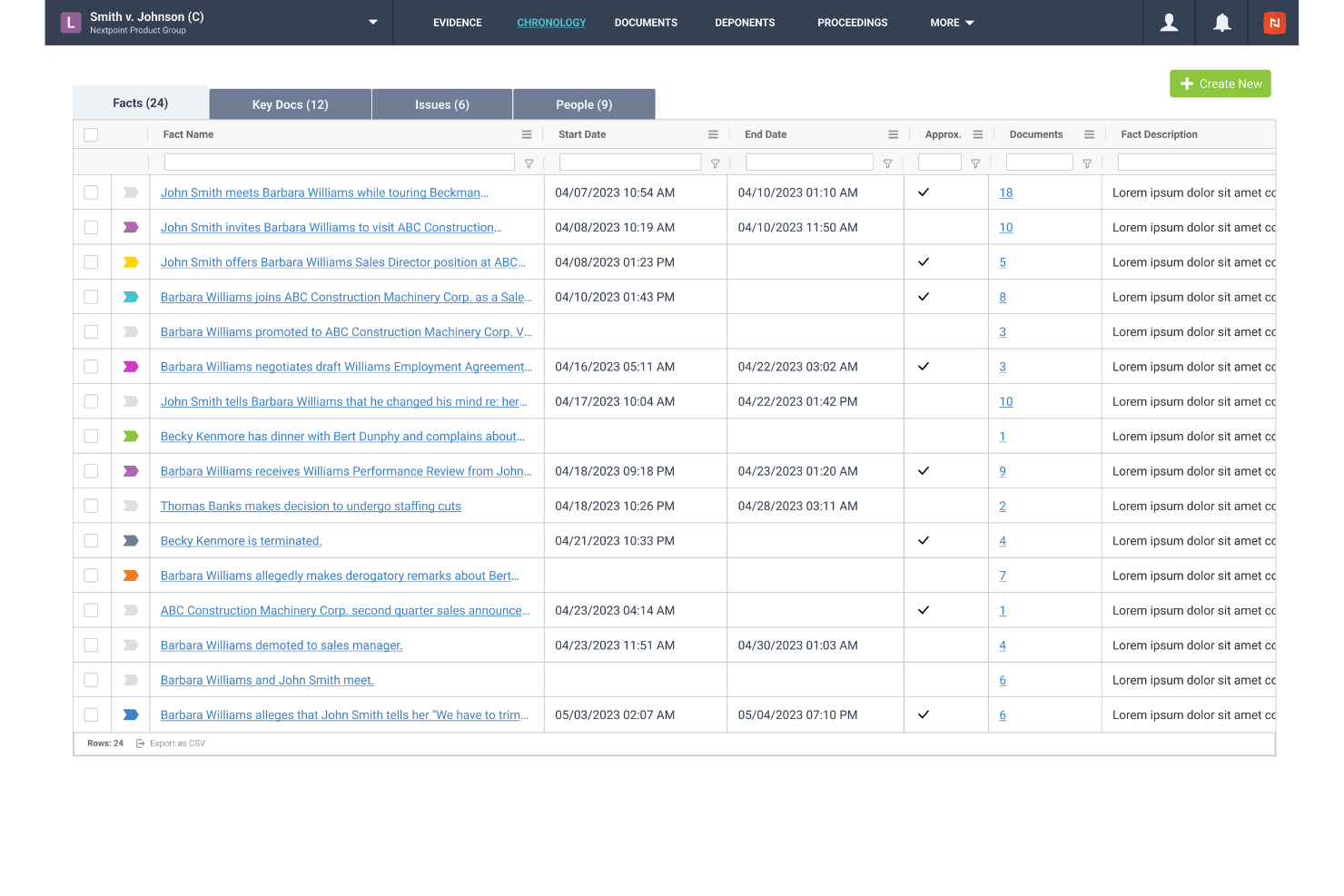1344x896 pixels.
Task: Click the Documents filter funnel icon
Action: coord(1086,163)
